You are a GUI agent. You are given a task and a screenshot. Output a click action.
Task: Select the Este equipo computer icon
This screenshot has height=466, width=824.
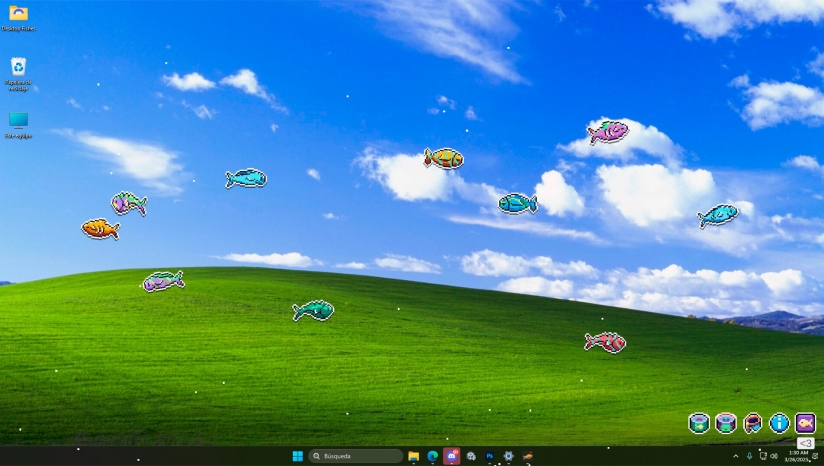click(x=18, y=125)
